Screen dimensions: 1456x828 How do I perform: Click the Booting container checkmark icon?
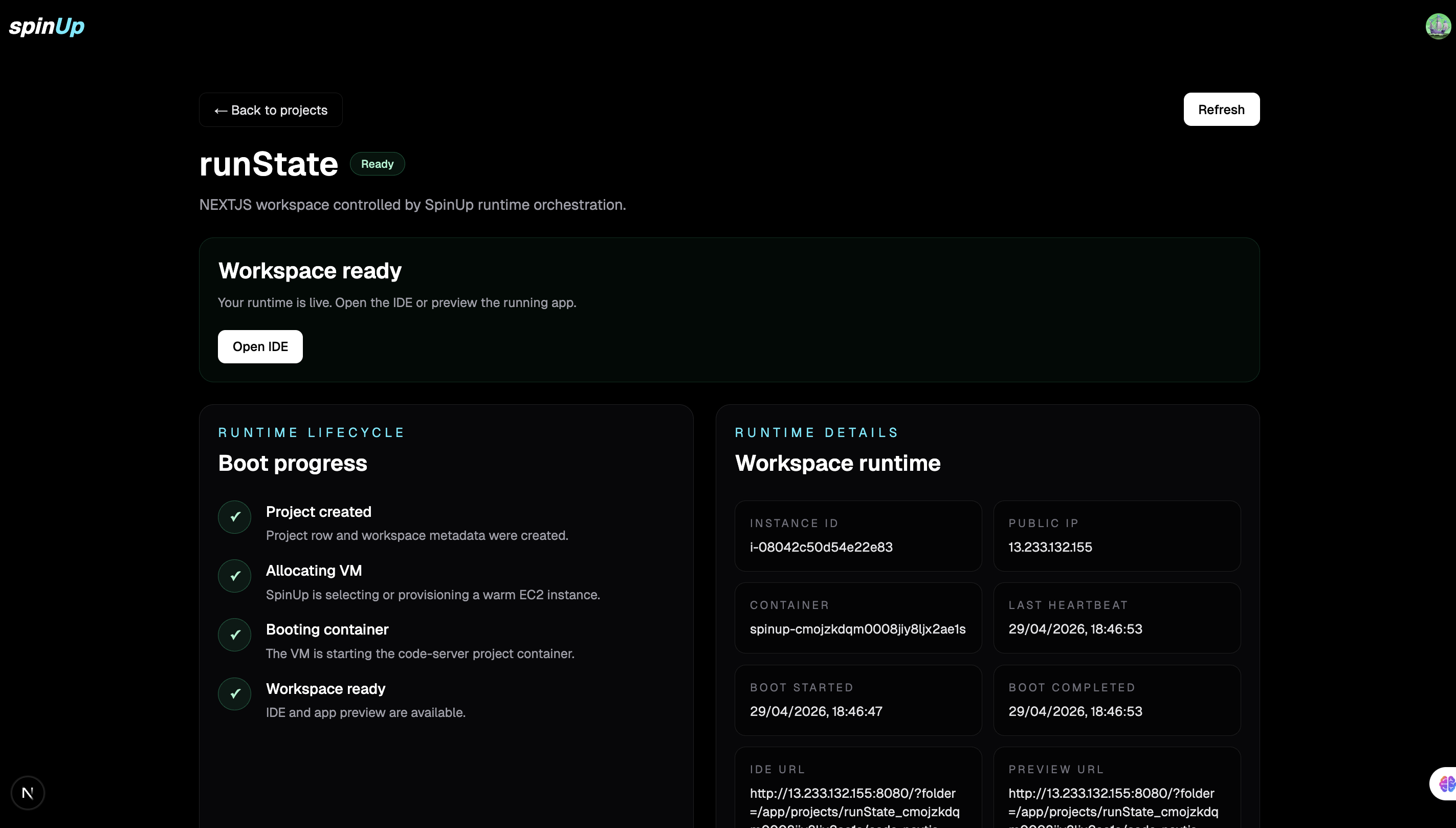pyautogui.click(x=234, y=635)
